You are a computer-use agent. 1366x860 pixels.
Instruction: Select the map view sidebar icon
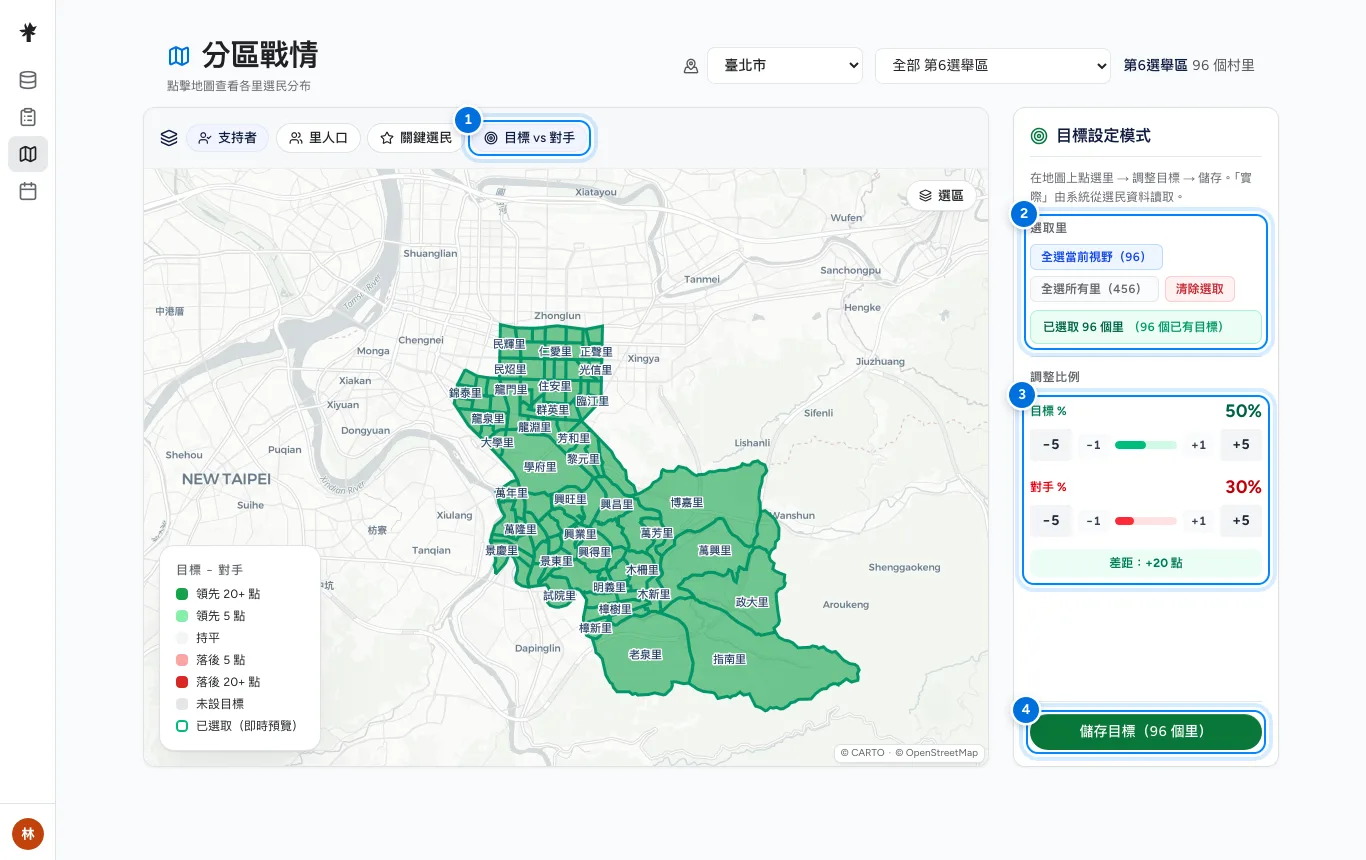click(28, 154)
